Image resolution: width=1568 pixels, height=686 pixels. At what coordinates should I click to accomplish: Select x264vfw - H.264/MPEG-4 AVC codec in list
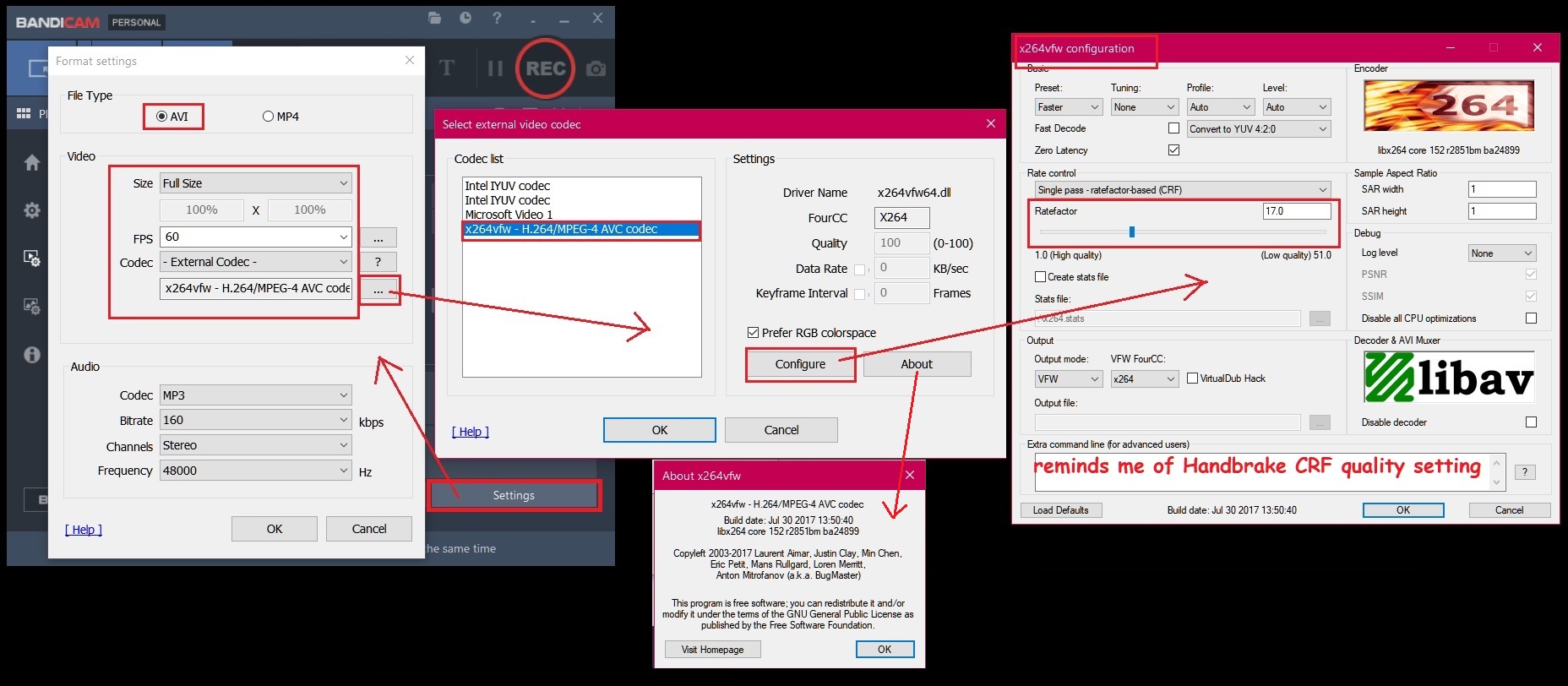pyautogui.click(x=581, y=229)
